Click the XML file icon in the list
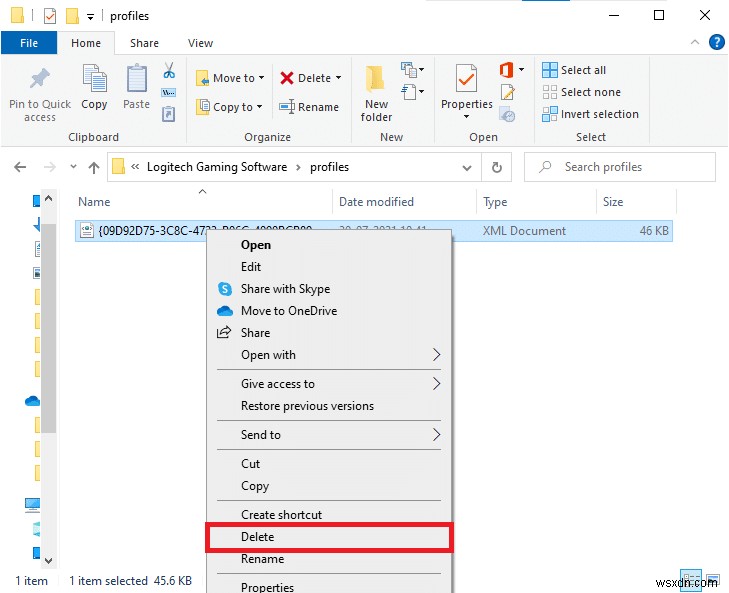The height and width of the screenshot is (593, 729). (87, 230)
